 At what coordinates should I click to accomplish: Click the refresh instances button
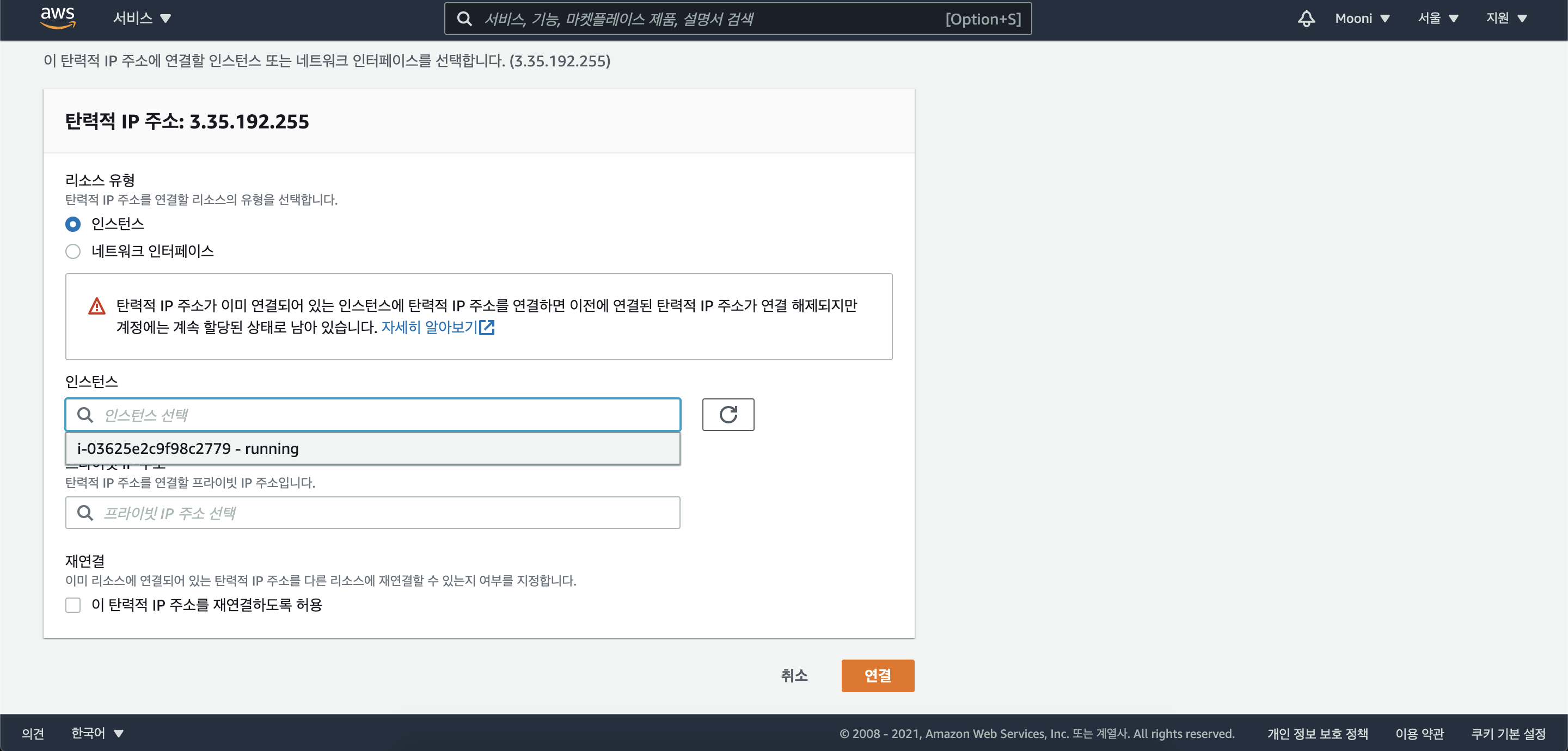click(727, 415)
